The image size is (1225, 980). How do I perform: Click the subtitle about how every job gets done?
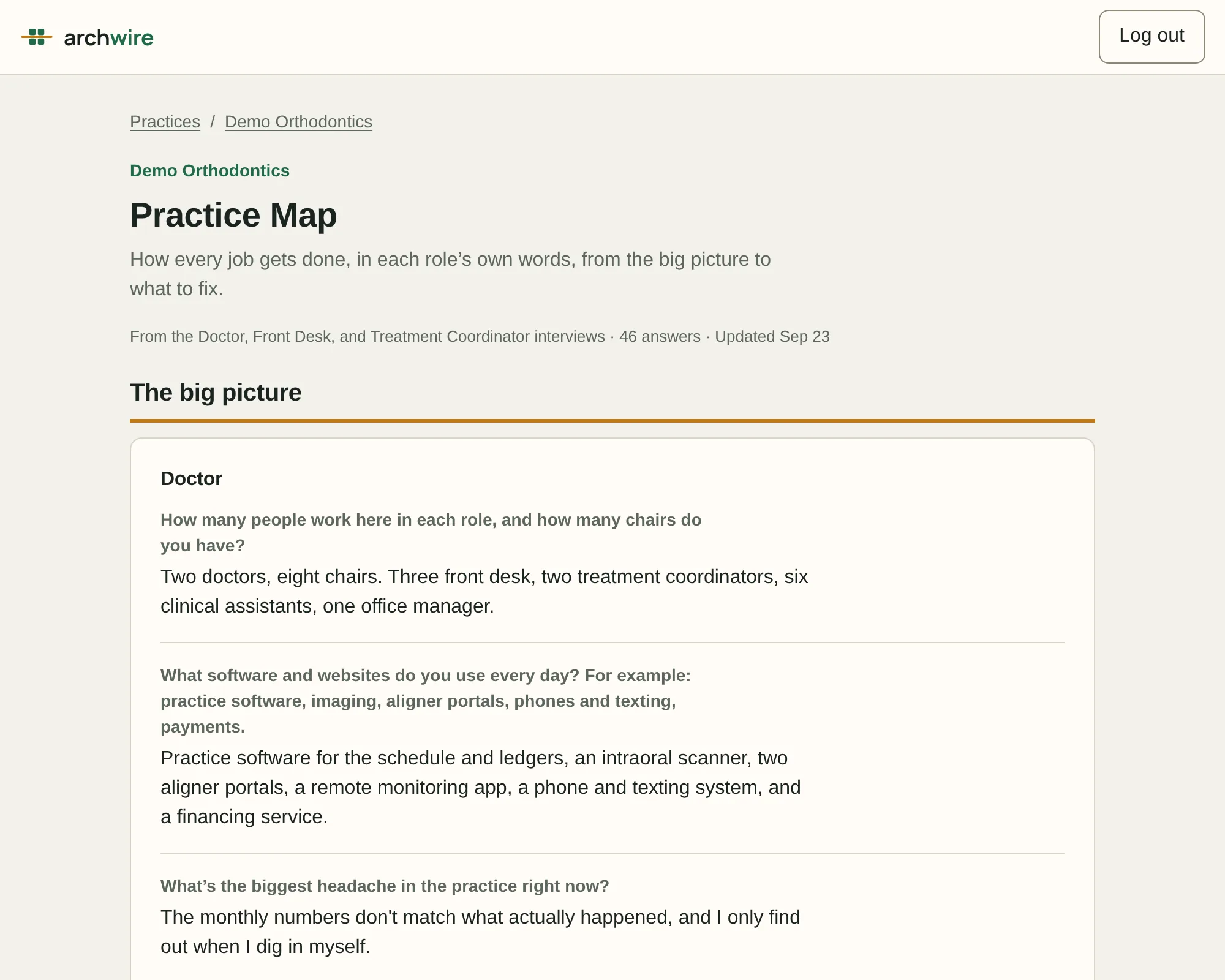[450, 274]
